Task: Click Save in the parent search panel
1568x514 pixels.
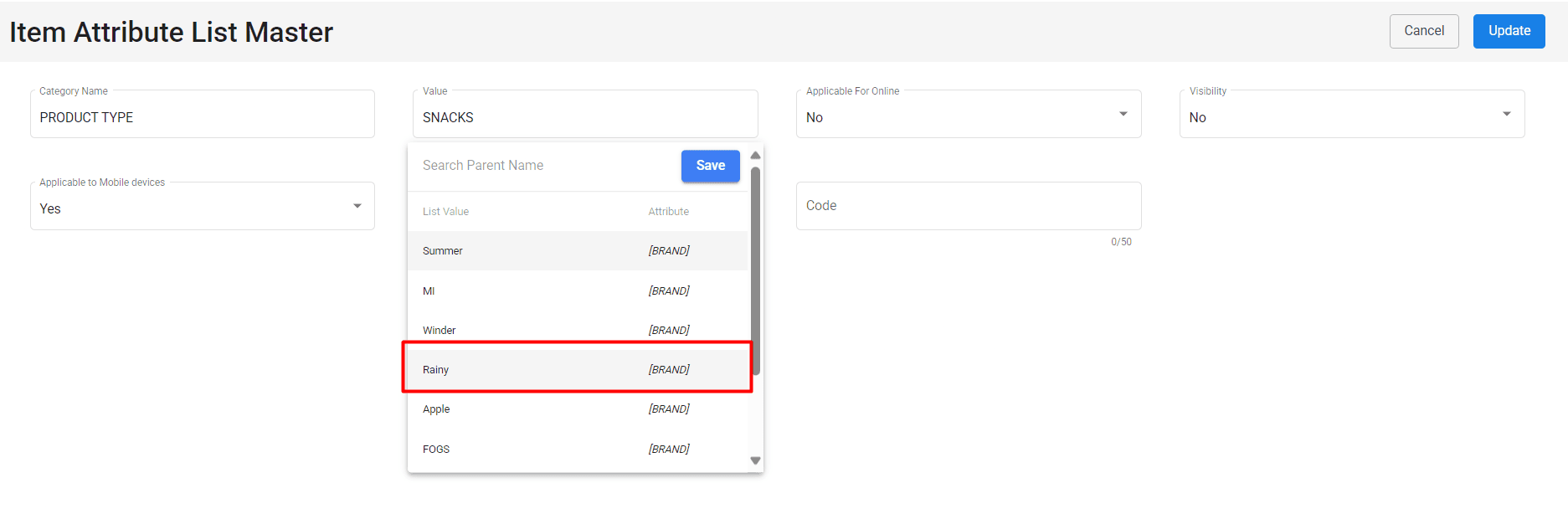Action: click(x=710, y=166)
